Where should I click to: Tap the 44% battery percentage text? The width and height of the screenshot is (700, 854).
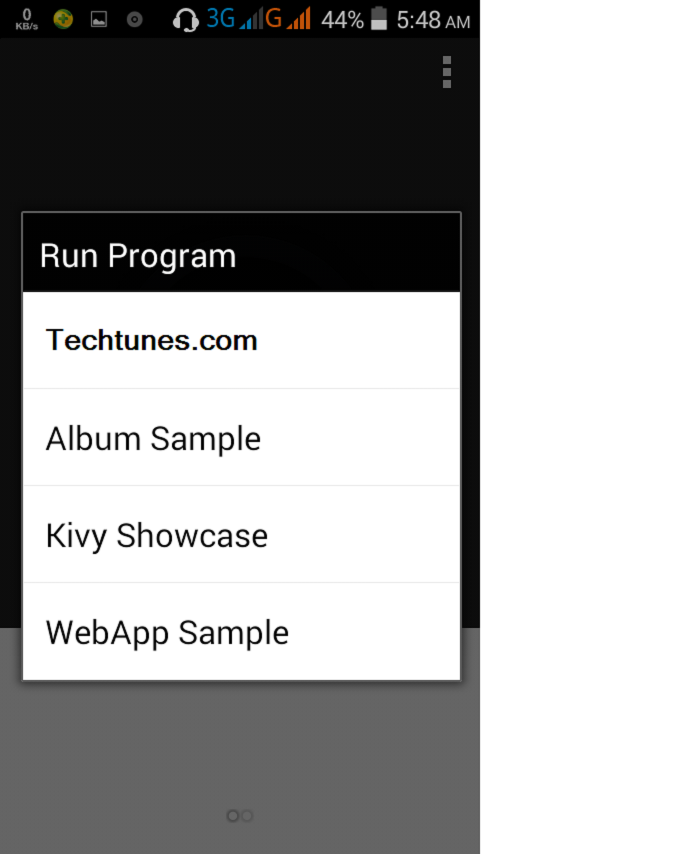tap(342, 20)
